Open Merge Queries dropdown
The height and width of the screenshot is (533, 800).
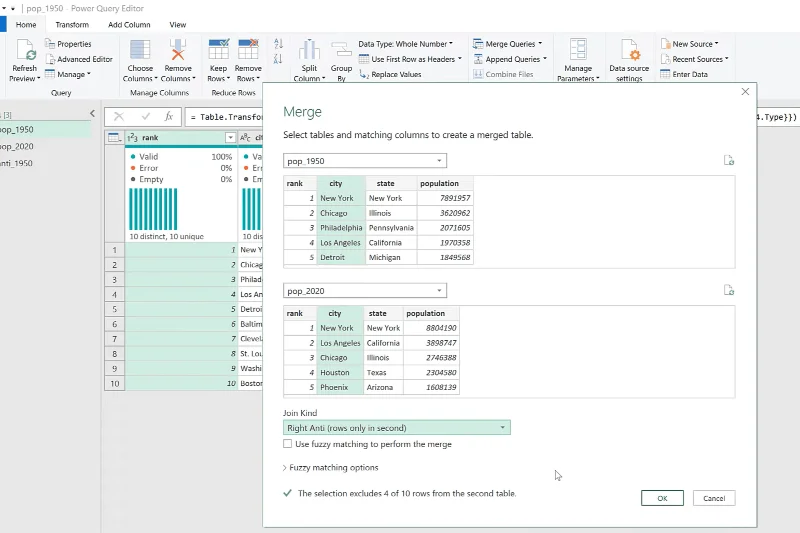pos(508,44)
